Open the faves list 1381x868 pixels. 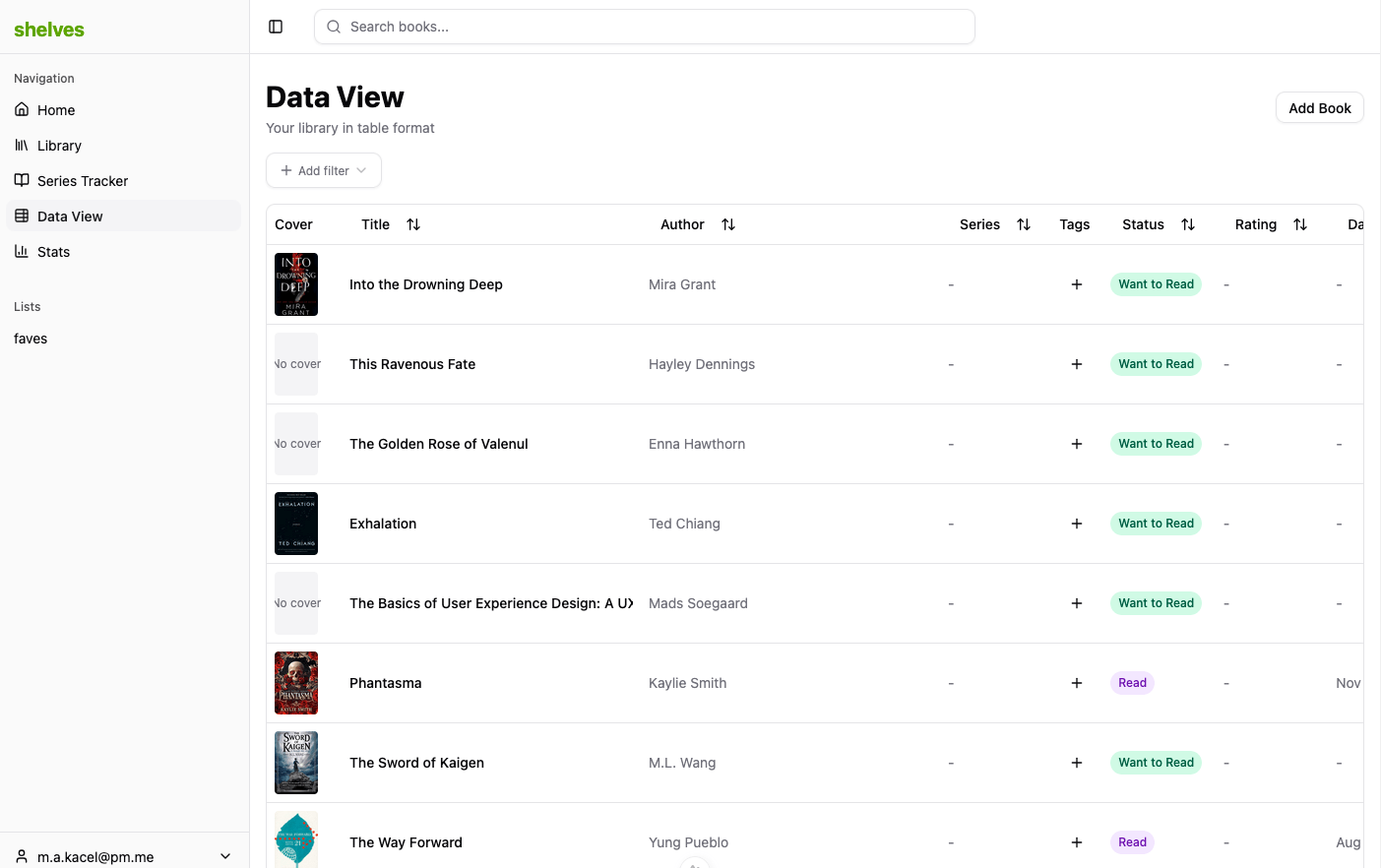(31, 339)
